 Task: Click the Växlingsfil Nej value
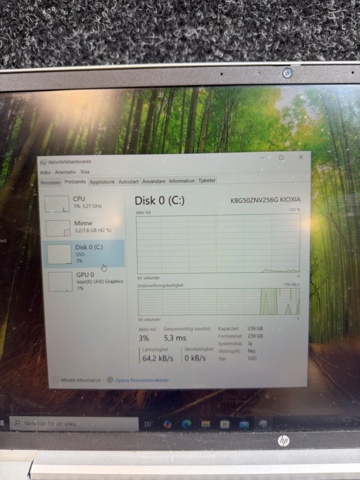point(251,351)
